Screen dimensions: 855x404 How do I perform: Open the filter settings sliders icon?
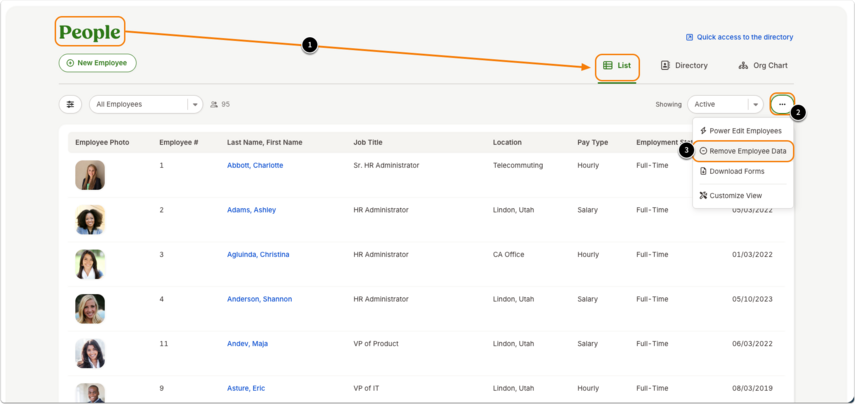tap(70, 104)
